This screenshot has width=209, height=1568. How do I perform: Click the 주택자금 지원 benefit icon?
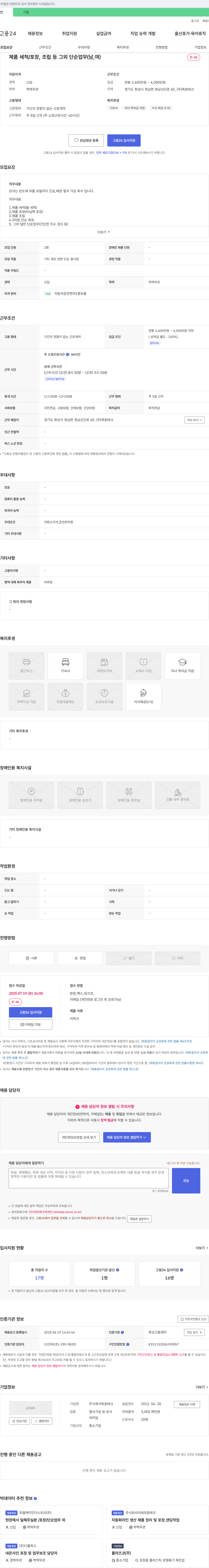26,697
